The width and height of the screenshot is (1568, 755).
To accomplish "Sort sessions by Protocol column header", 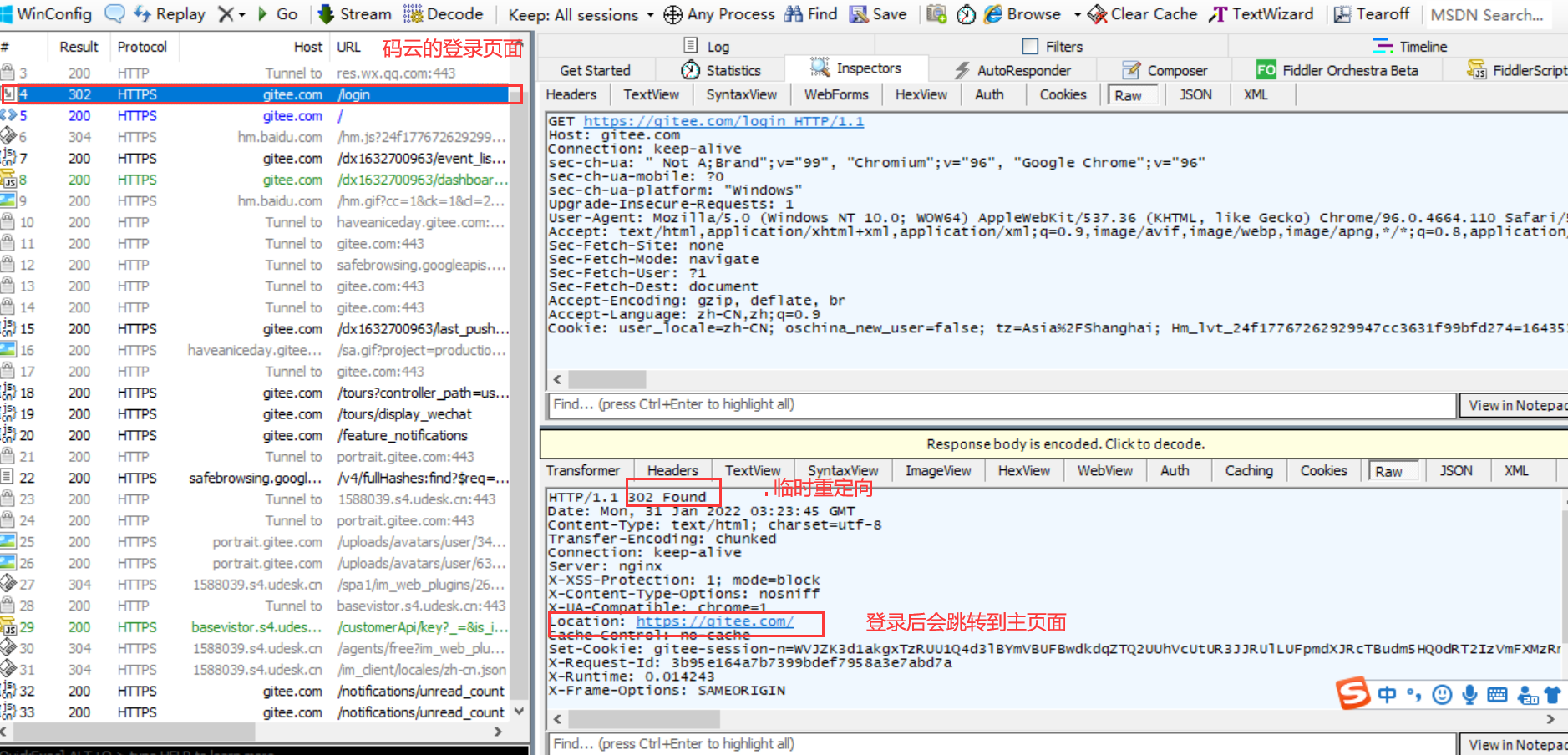I will coord(142,47).
